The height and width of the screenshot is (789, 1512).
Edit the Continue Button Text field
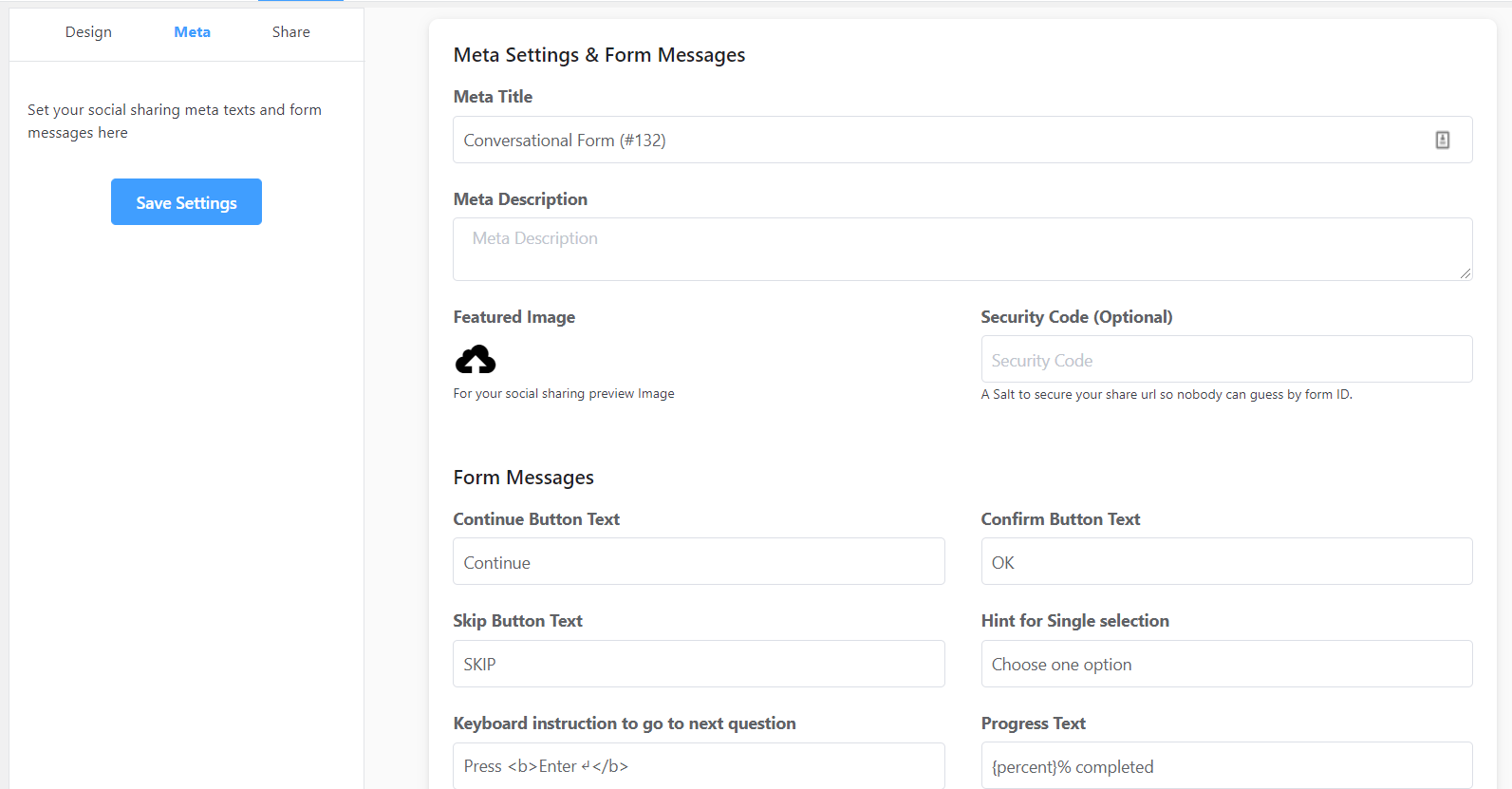[x=698, y=562]
